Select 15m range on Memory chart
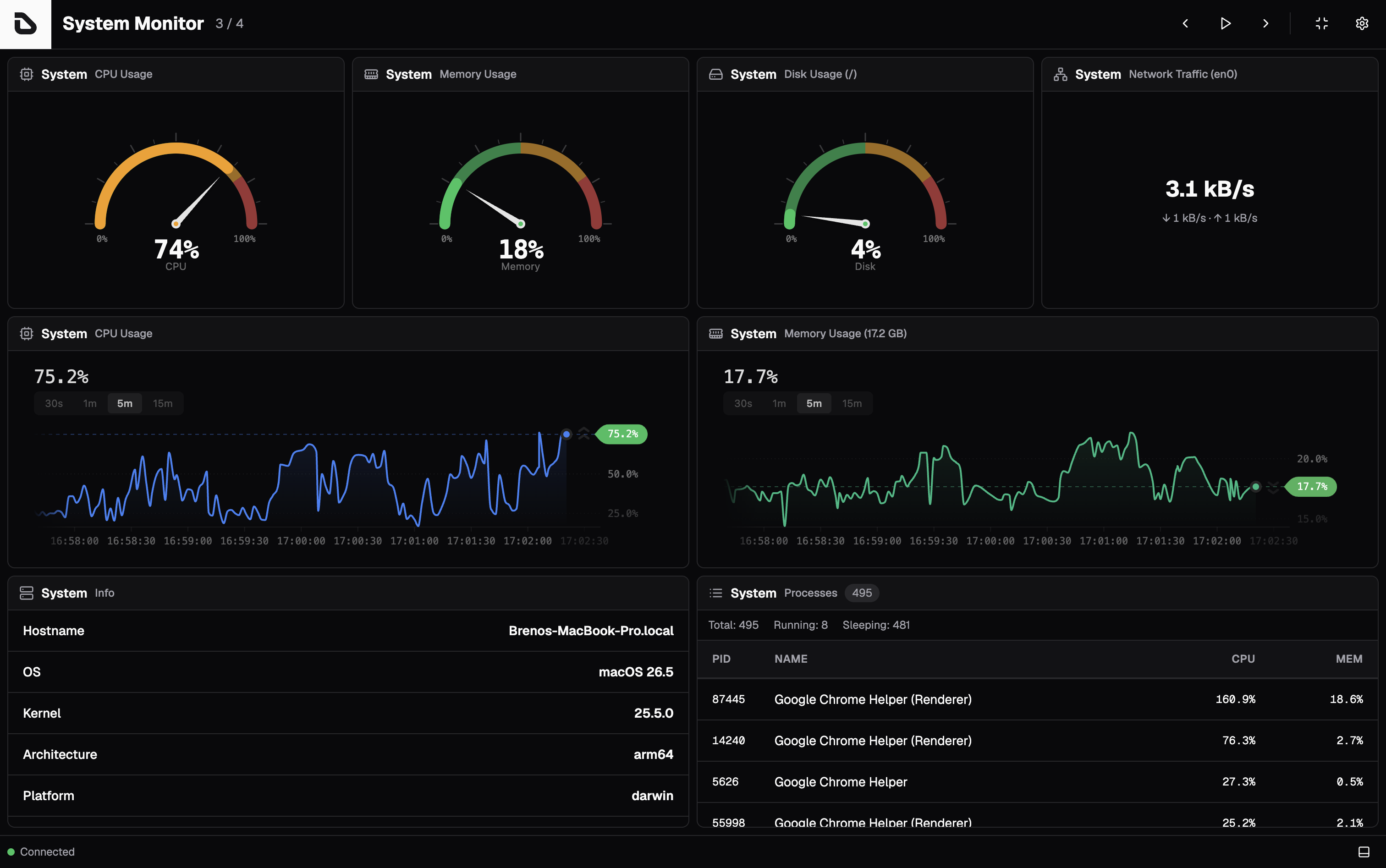The width and height of the screenshot is (1386, 868). (852, 404)
